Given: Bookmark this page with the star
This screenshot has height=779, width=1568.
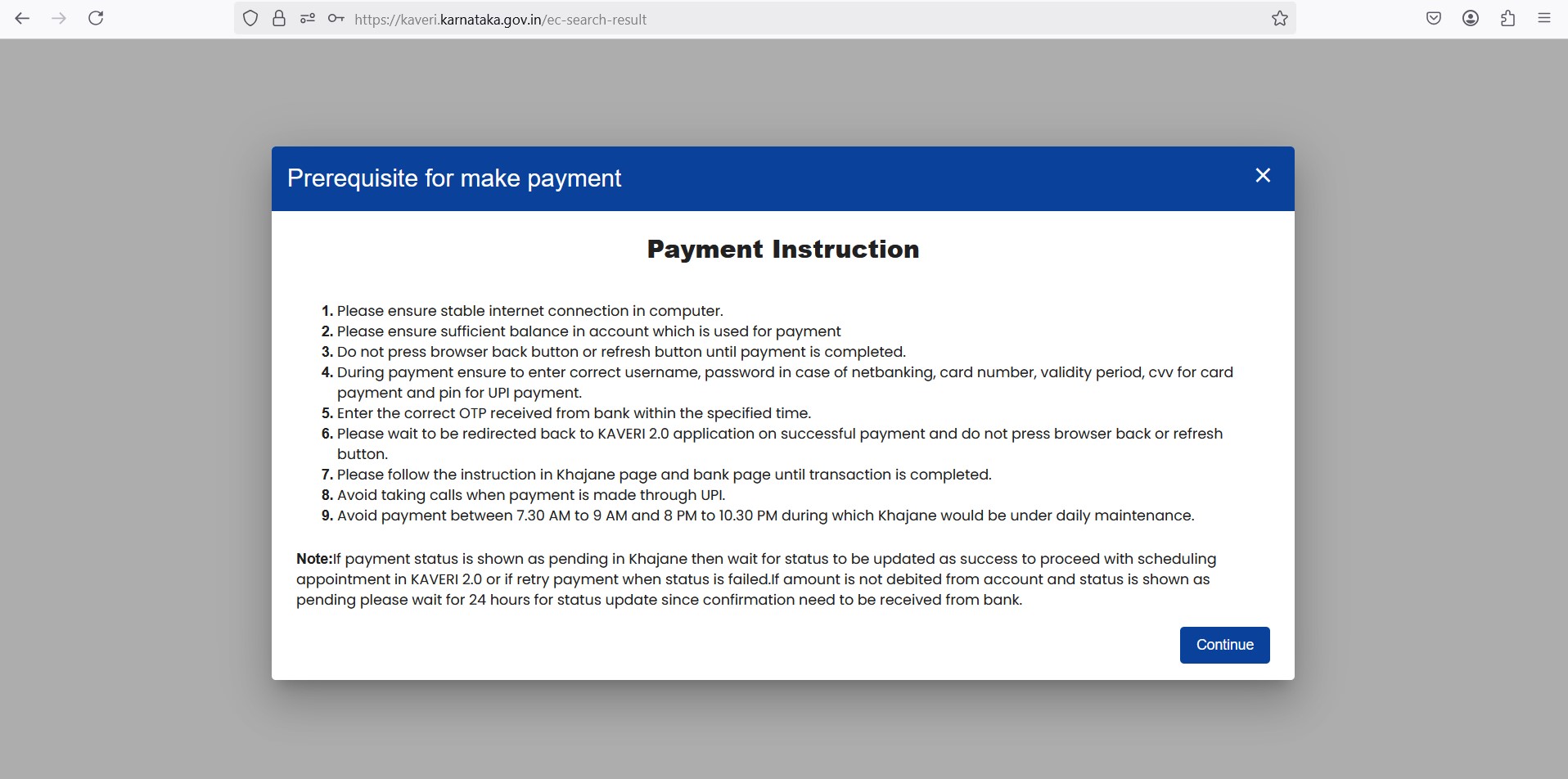Looking at the screenshot, I should pyautogui.click(x=1280, y=19).
